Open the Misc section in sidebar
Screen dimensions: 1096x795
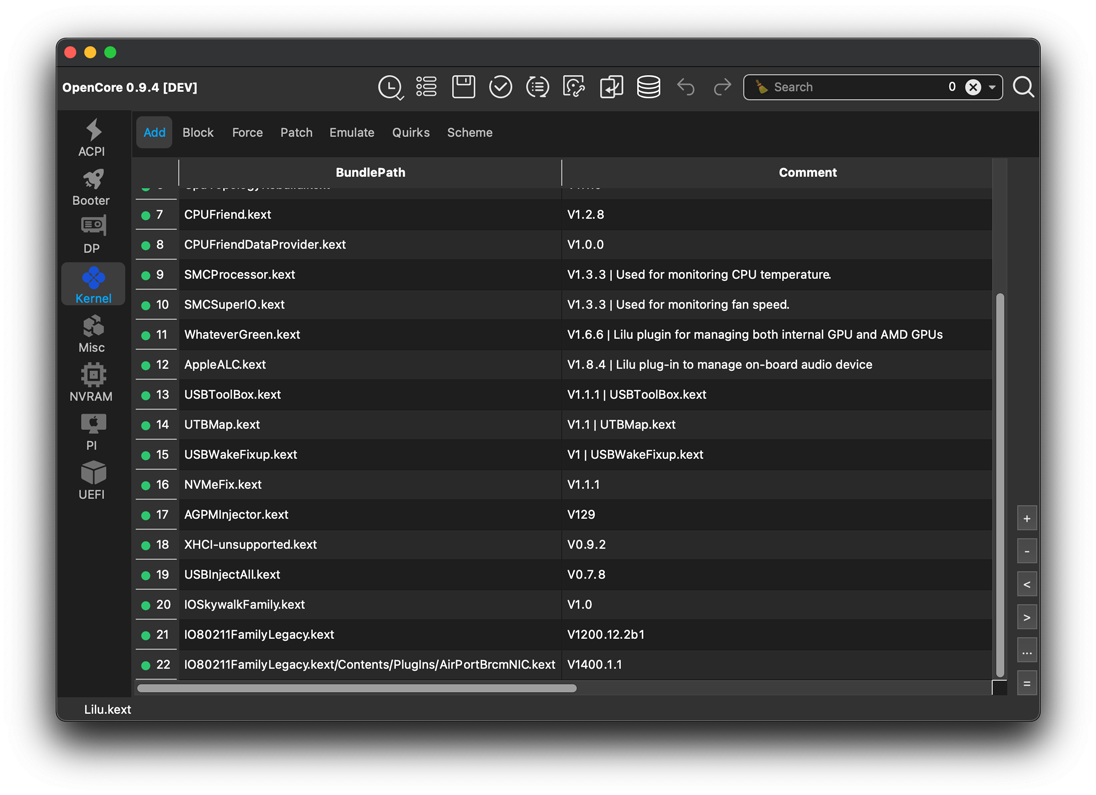coord(92,334)
